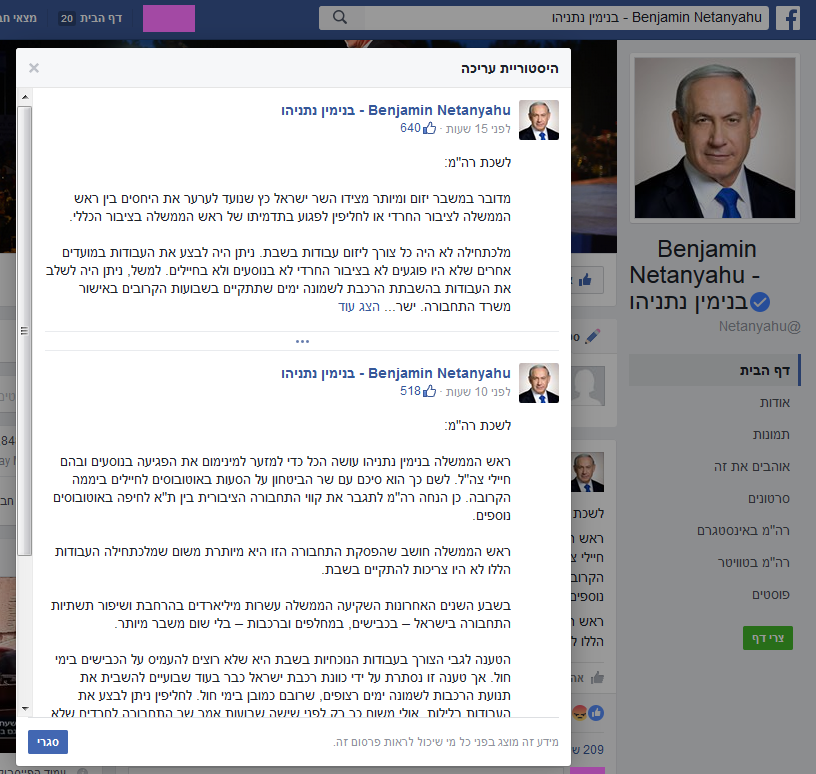Click the large Netanyahu profile picture
This screenshot has height=774, width=816.
coord(715,138)
